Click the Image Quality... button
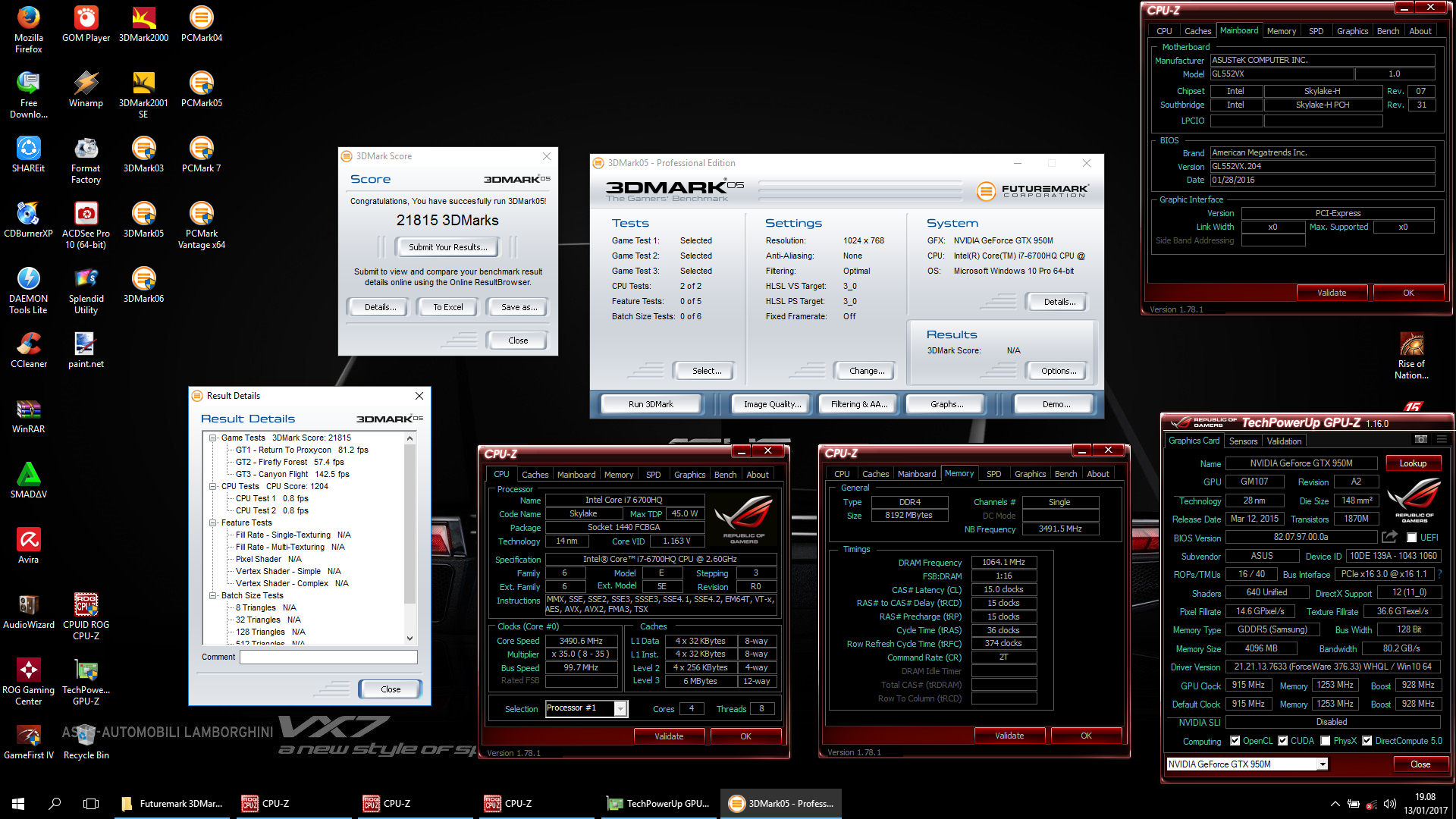 772,404
